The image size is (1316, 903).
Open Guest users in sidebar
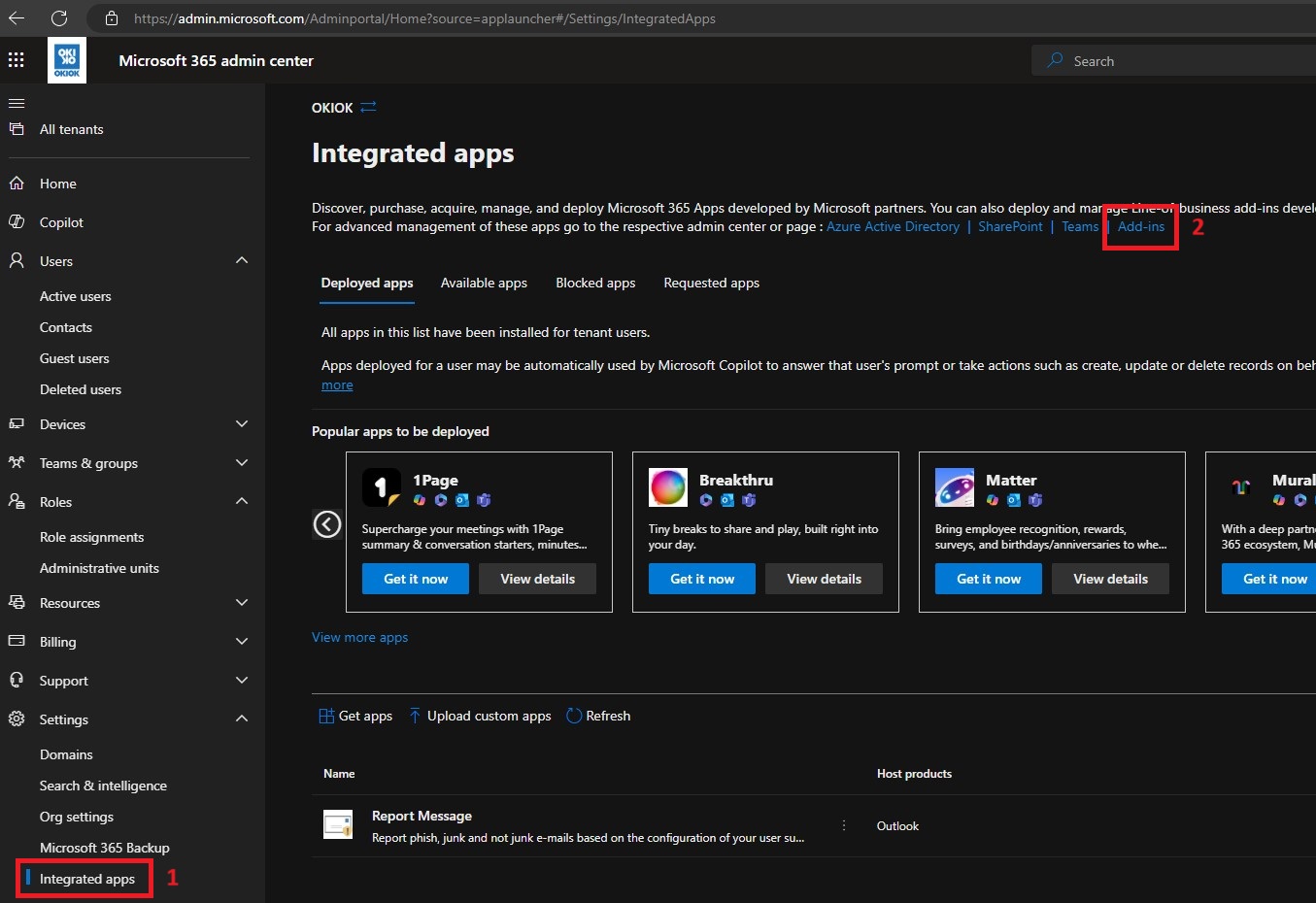coord(75,358)
